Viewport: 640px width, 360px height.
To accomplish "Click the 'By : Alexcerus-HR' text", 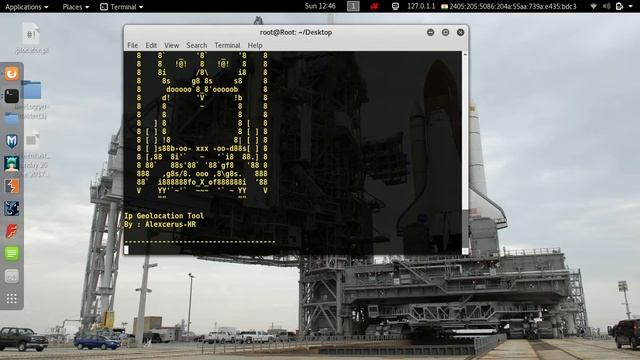I will 160,224.
